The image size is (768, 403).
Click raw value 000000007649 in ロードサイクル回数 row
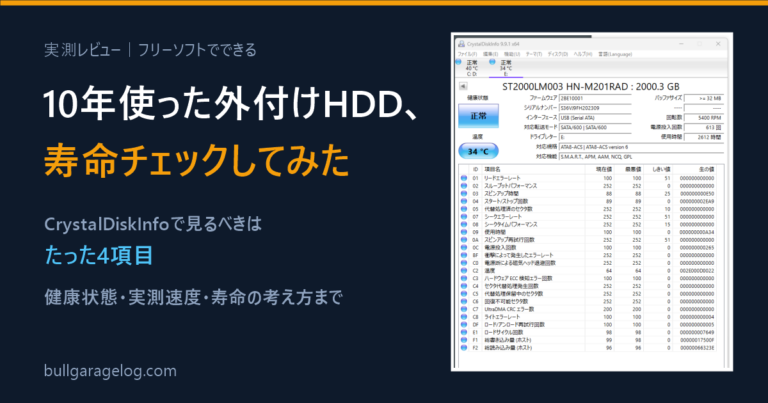697,332
